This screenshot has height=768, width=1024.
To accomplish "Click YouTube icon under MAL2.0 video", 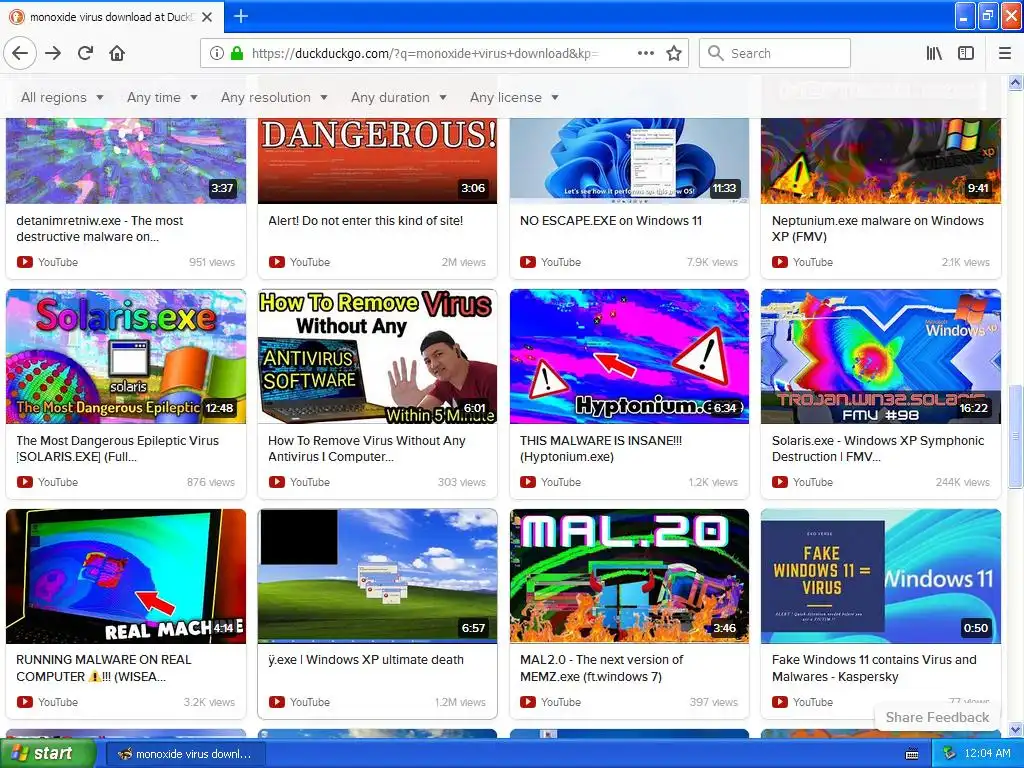I will pyautogui.click(x=528, y=702).
